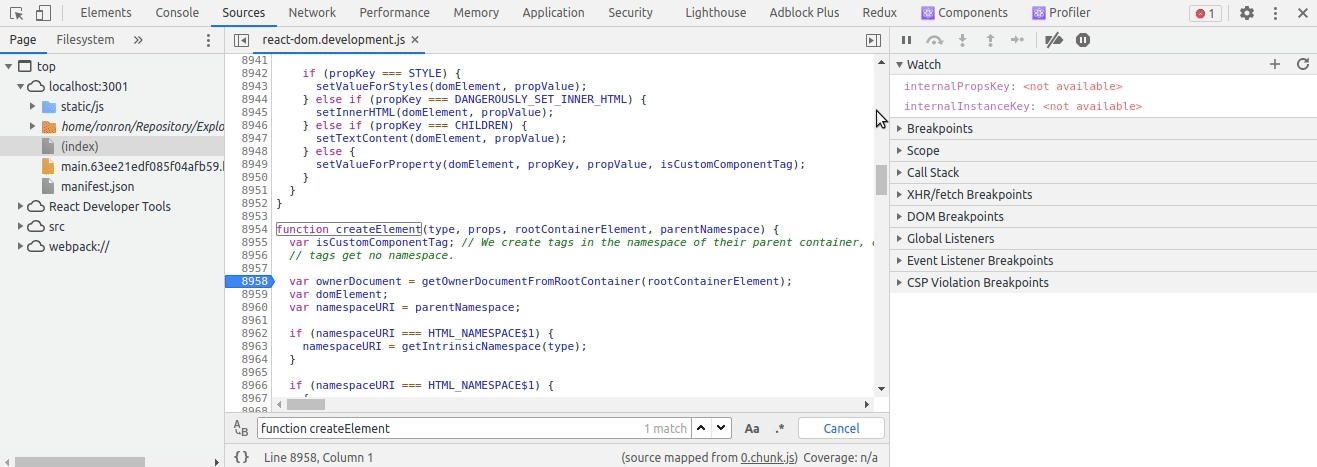
Task: Step over next function call
Action: pos(935,40)
